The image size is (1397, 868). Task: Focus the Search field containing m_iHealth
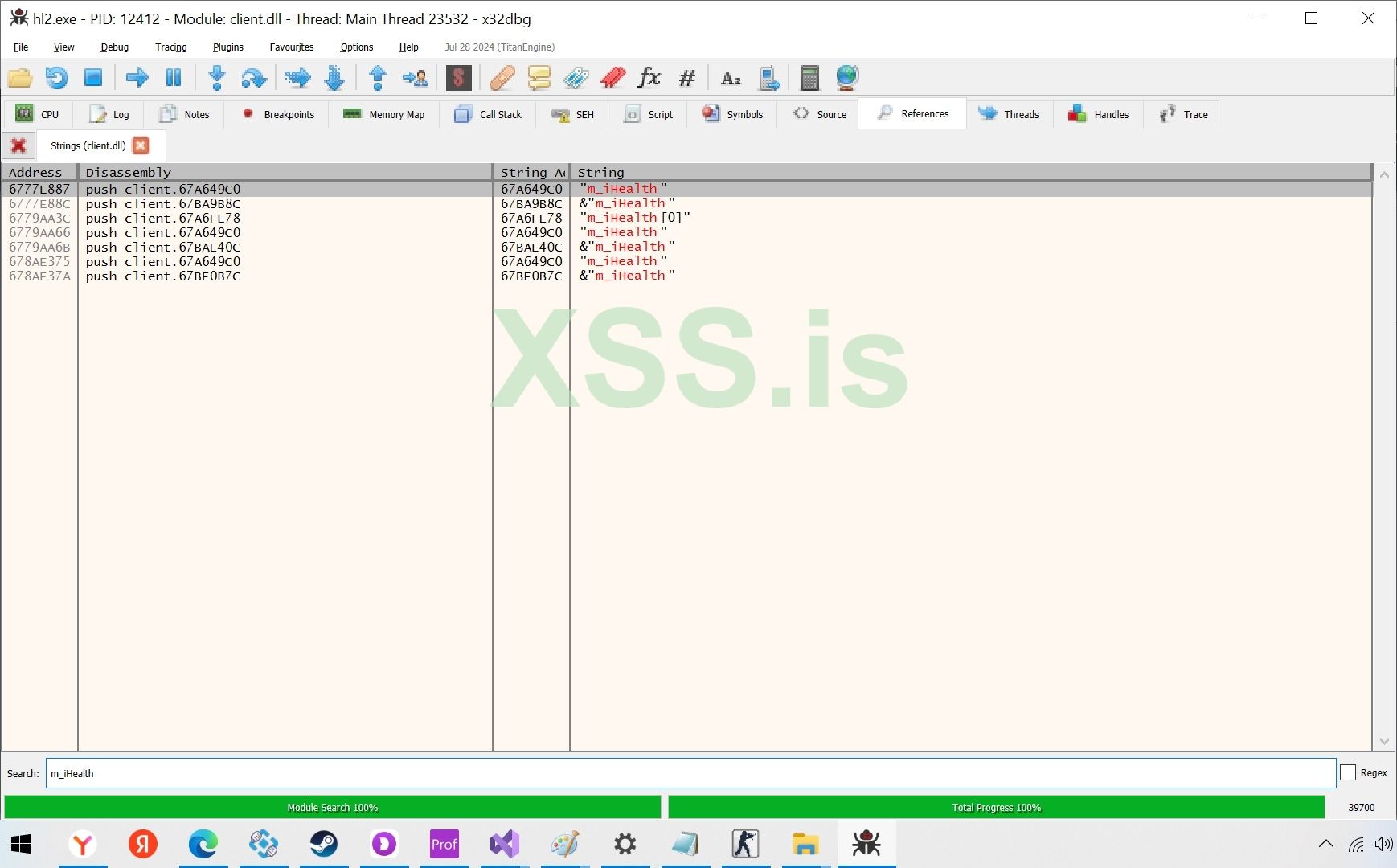tap(690, 773)
